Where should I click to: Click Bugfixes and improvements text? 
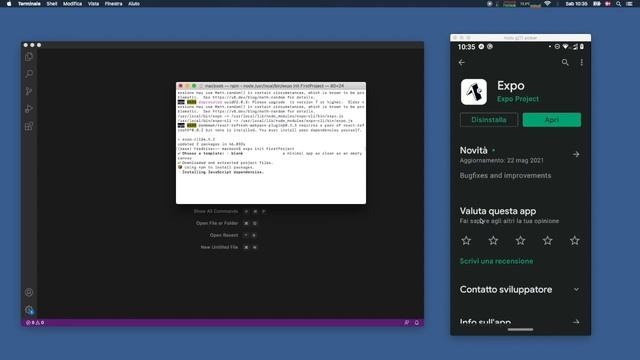coord(505,176)
